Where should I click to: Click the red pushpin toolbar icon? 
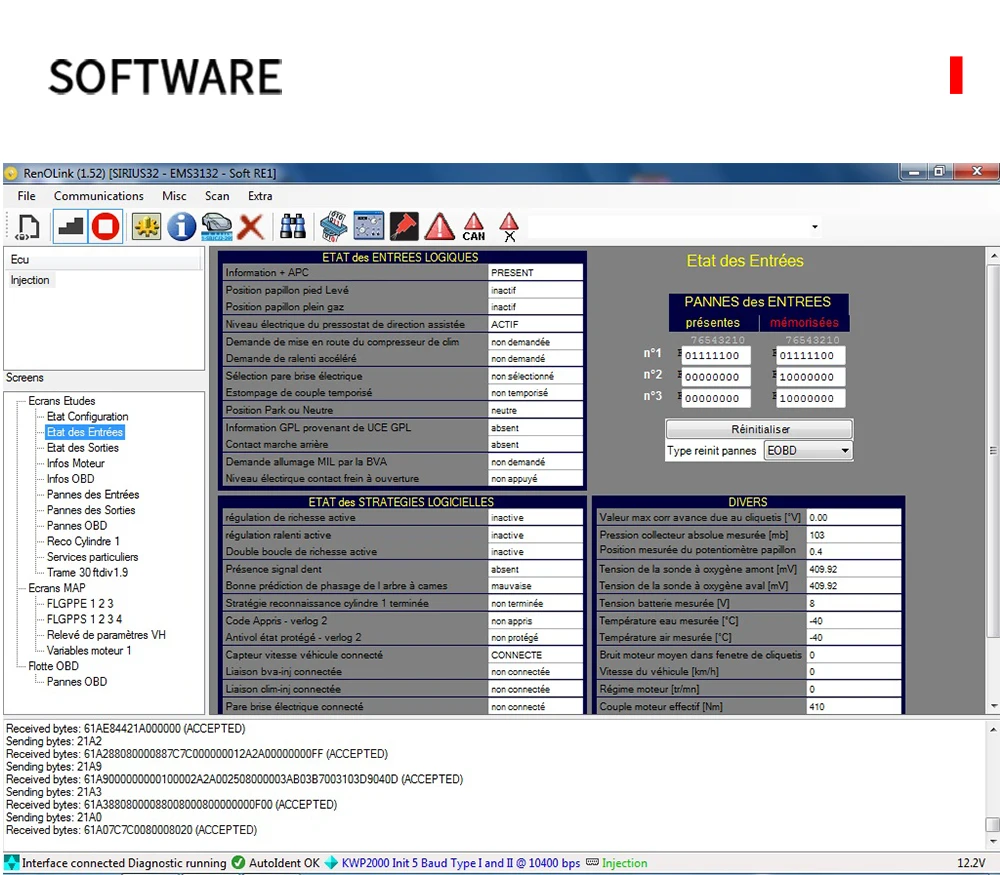404,226
